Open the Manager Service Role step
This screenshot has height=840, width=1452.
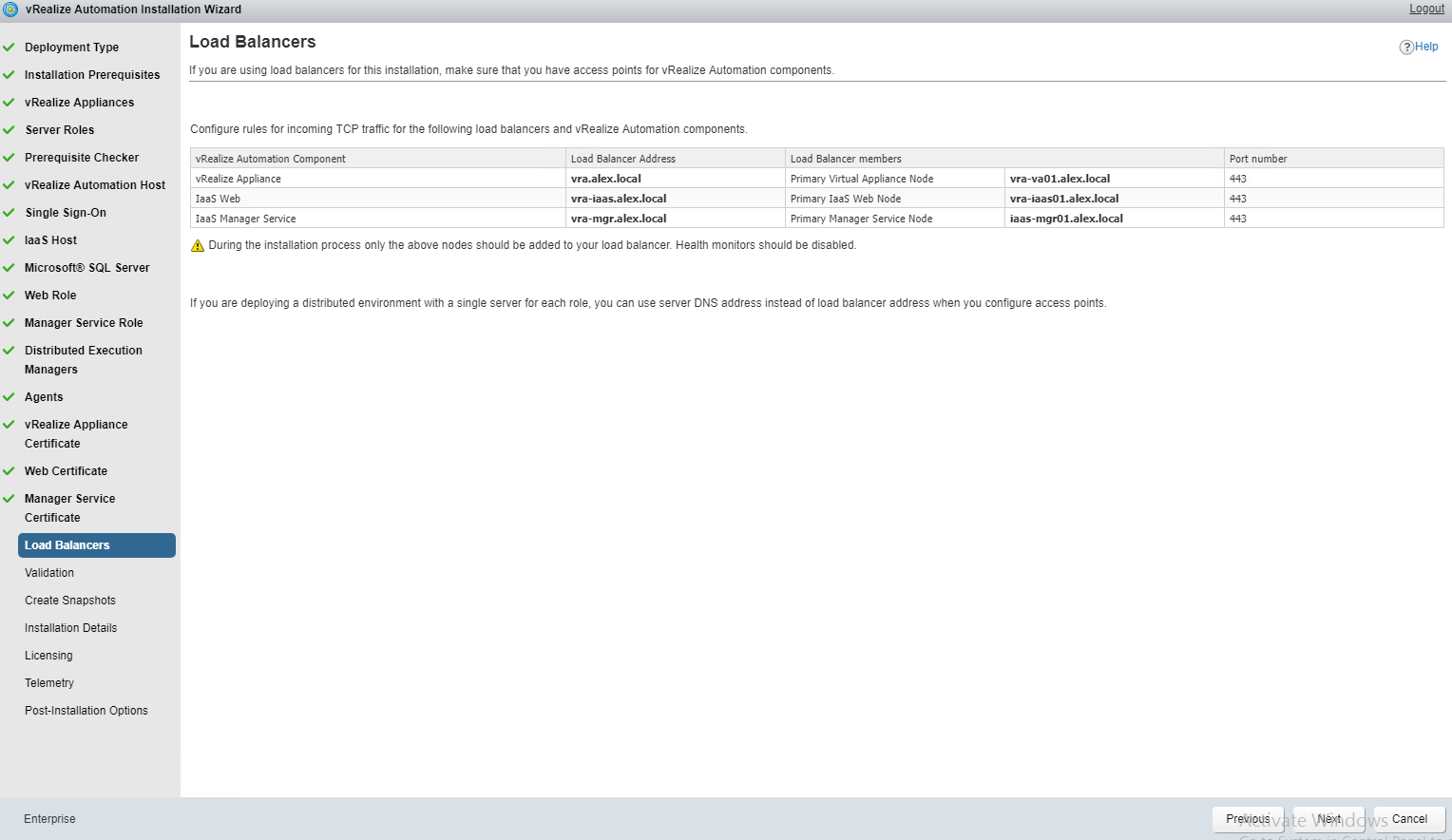tap(84, 323)
